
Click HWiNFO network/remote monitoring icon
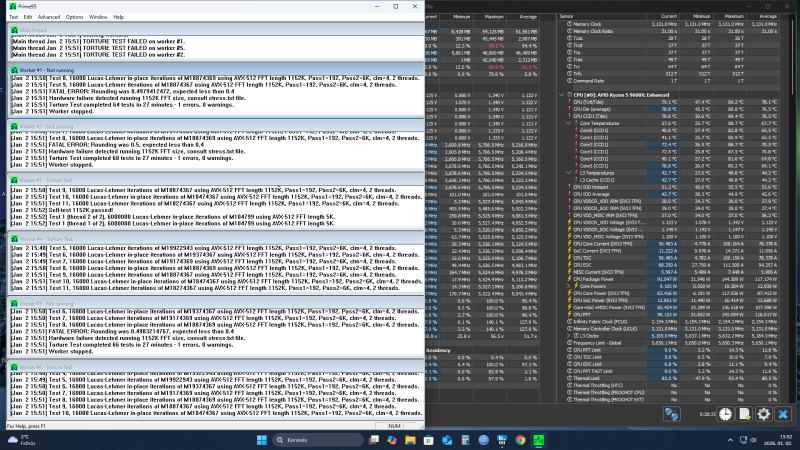(671, 414)
